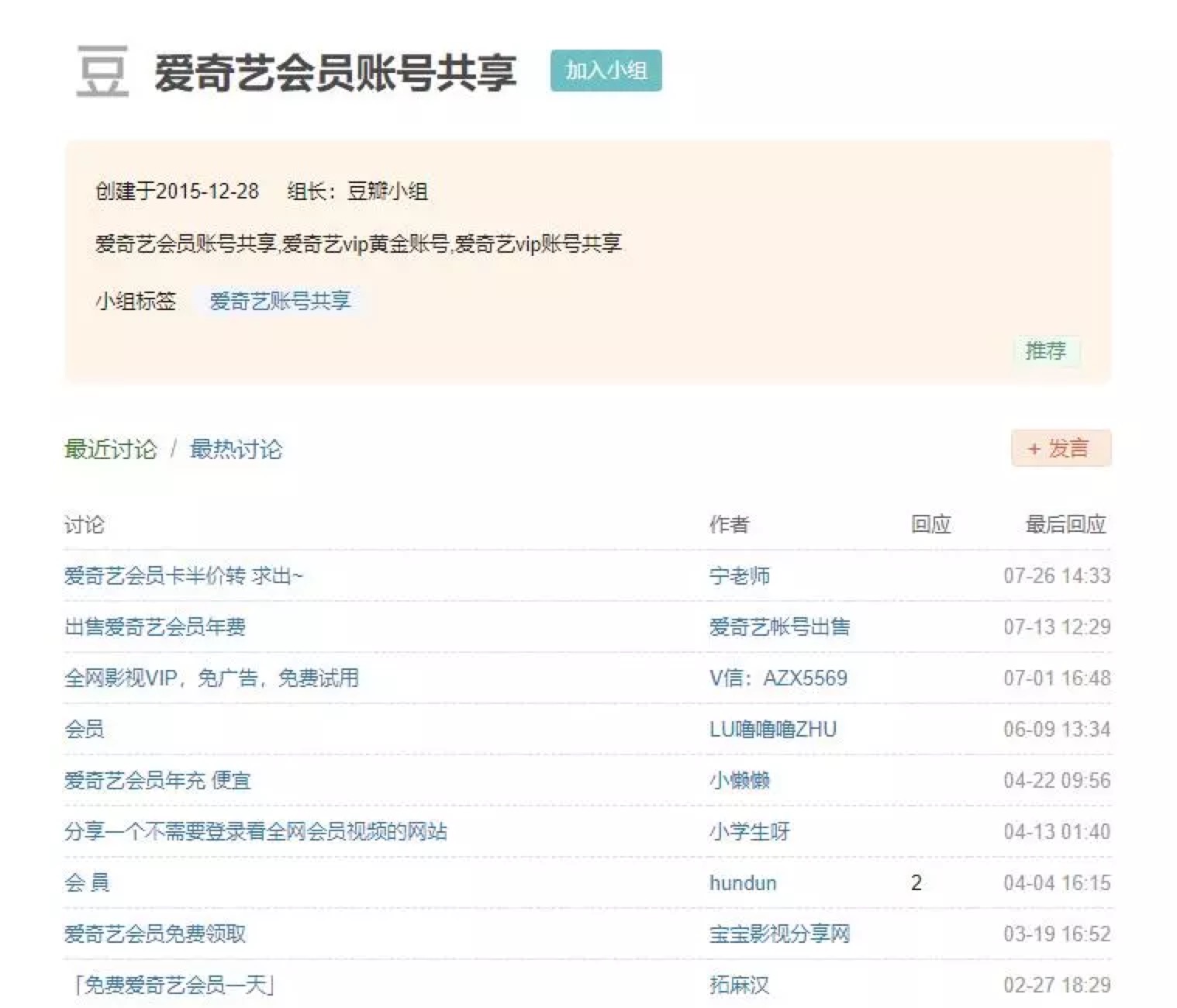1177x1008 pixels.
Task: Open author 宝宝影视分享网 profile
Action: pos(779,934)
